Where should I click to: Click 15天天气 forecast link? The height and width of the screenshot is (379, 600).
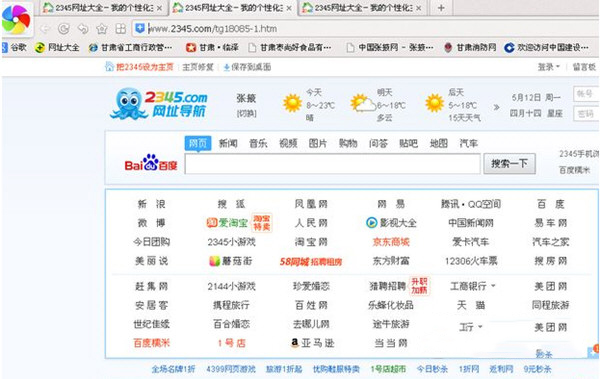click(x=464, y=118)
